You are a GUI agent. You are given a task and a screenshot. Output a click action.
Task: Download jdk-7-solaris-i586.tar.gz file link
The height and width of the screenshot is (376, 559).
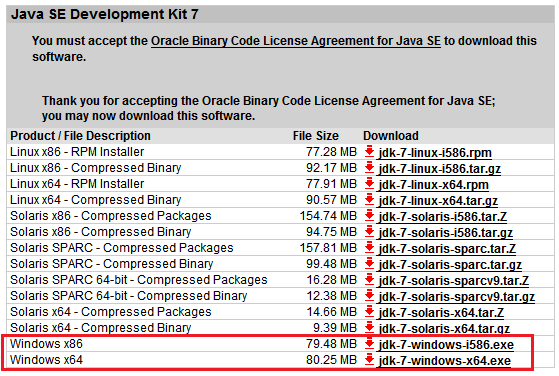[x=446, y=233]
